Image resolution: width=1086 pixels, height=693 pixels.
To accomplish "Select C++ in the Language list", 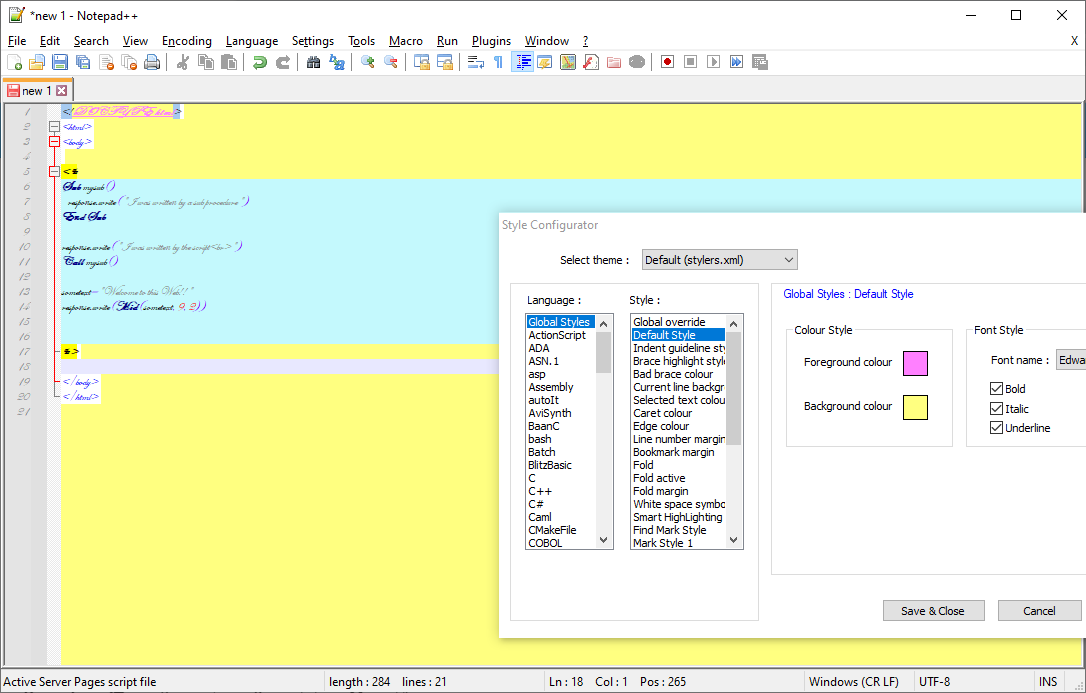I will tap(560, 491).
